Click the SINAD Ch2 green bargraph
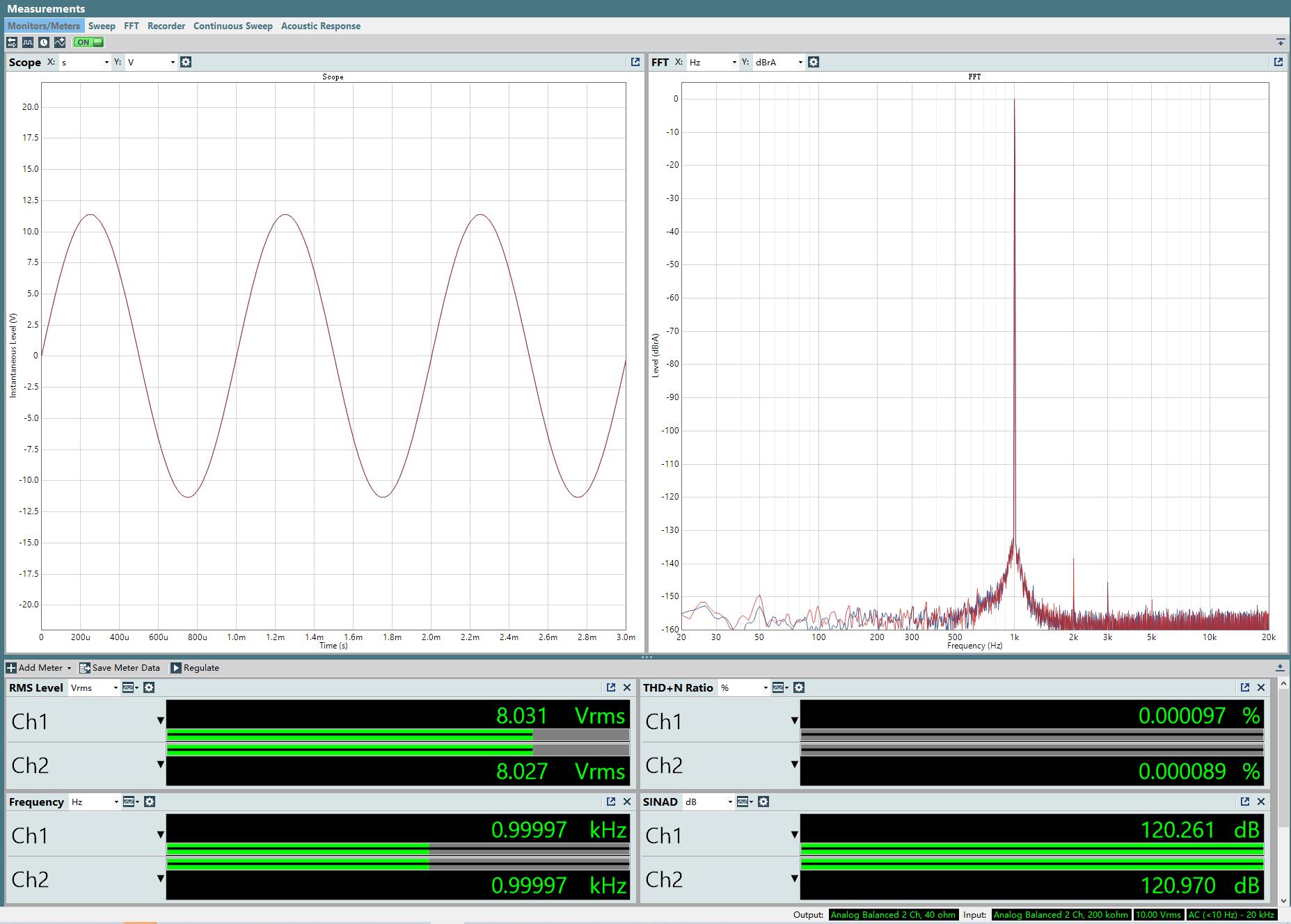 coord(1032,864)
